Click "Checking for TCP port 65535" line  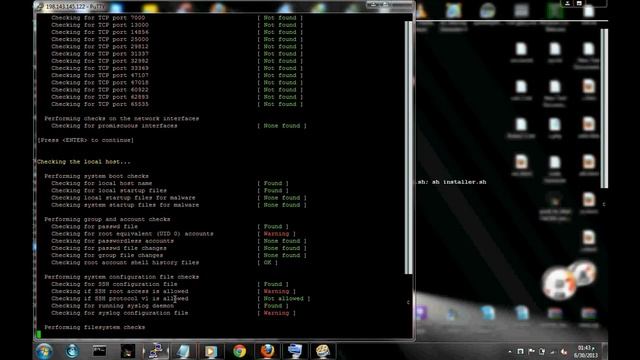[x=100, y=104]
